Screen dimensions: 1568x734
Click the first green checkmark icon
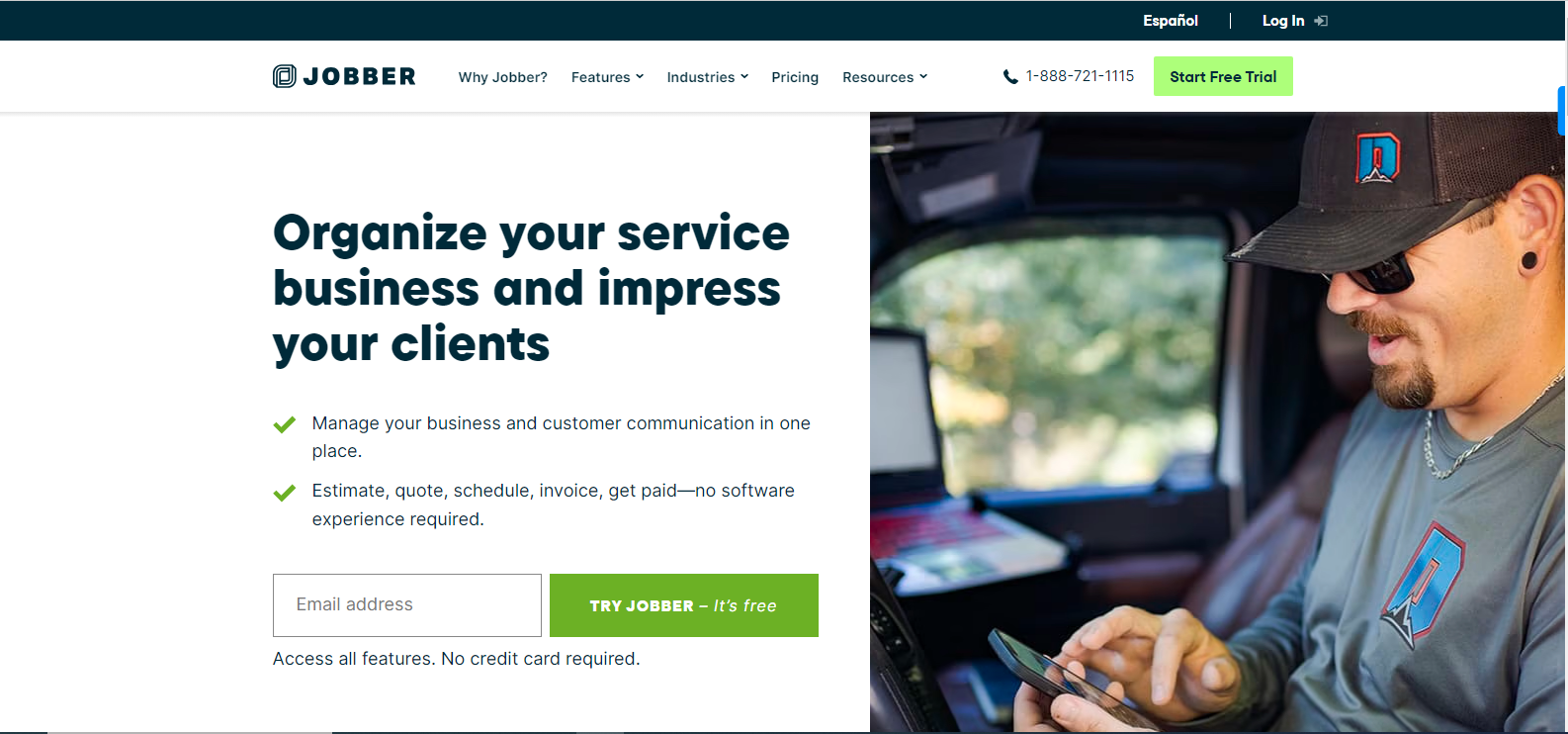click(285, 424)
